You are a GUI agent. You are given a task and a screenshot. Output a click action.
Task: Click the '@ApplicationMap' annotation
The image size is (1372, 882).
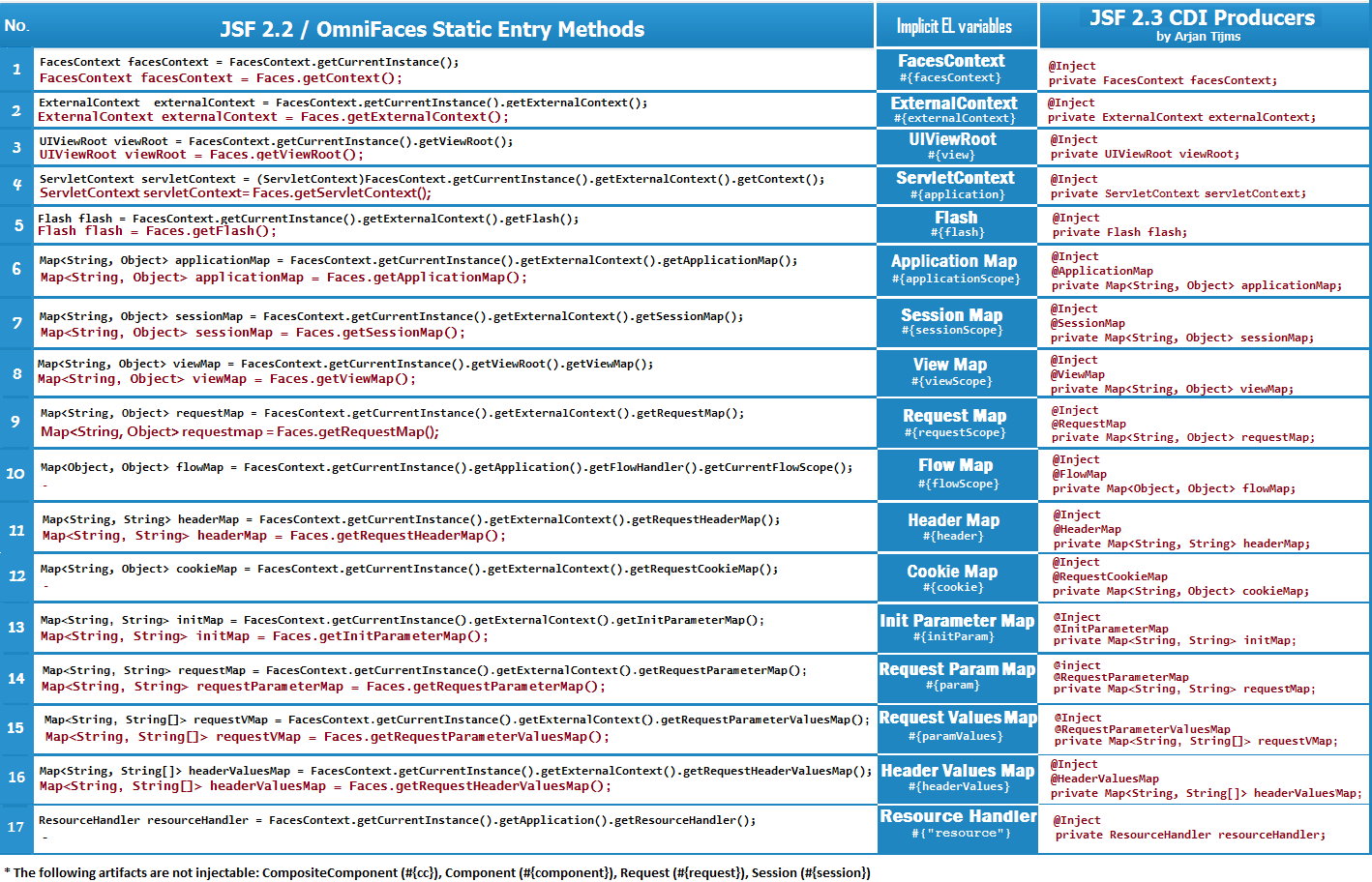point(1102,271)
